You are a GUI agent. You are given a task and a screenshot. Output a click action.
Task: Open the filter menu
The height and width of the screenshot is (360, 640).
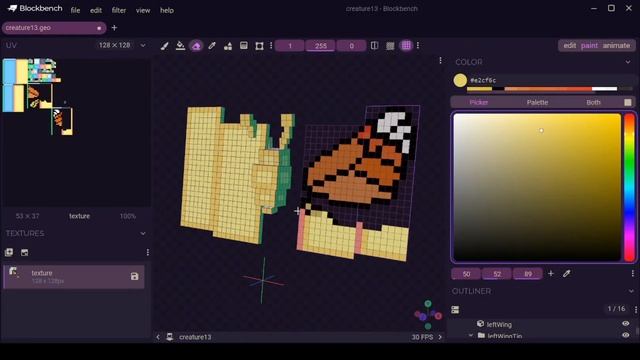119,10
